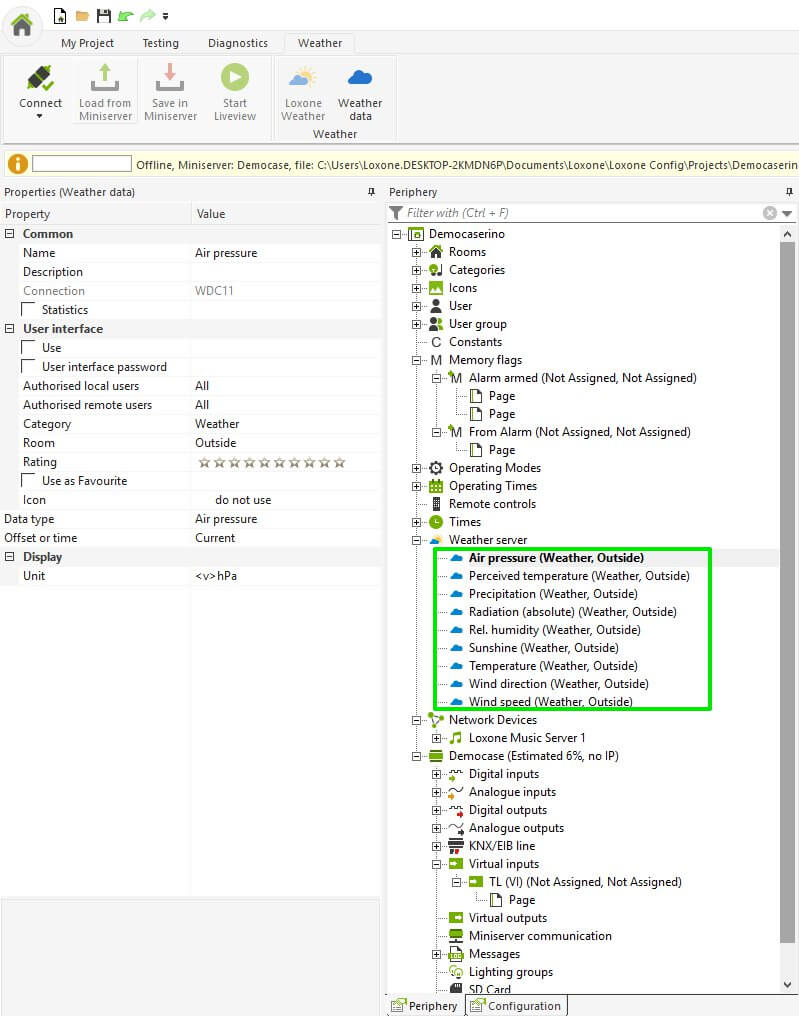Click the home application button
This screenshot has height=1016, width=799.
(x=22, y=24)
